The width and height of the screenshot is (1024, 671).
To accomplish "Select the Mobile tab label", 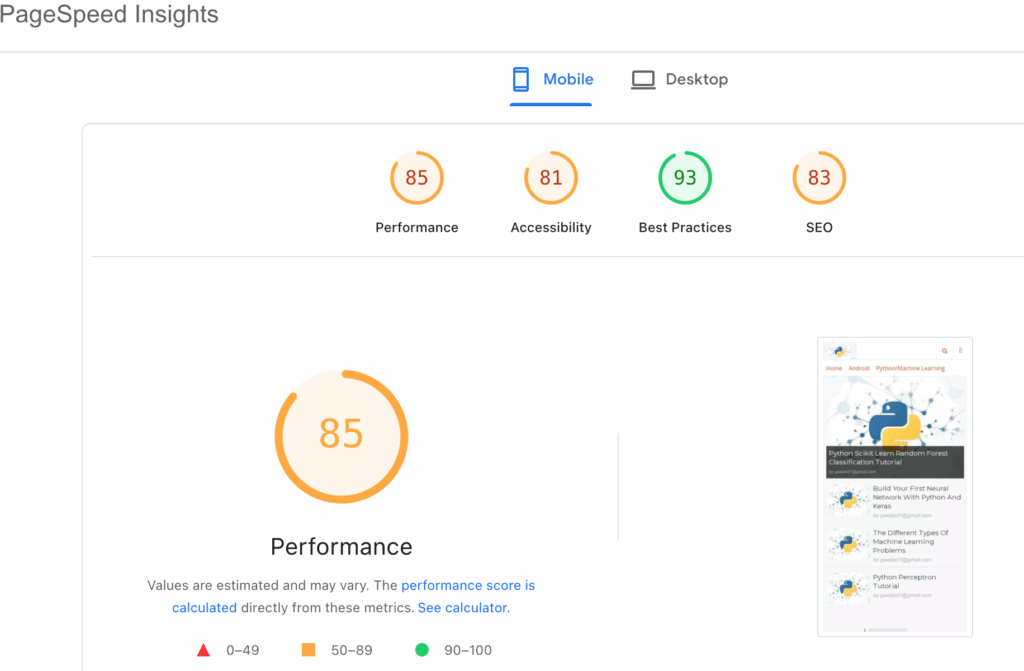I will 568,79.
